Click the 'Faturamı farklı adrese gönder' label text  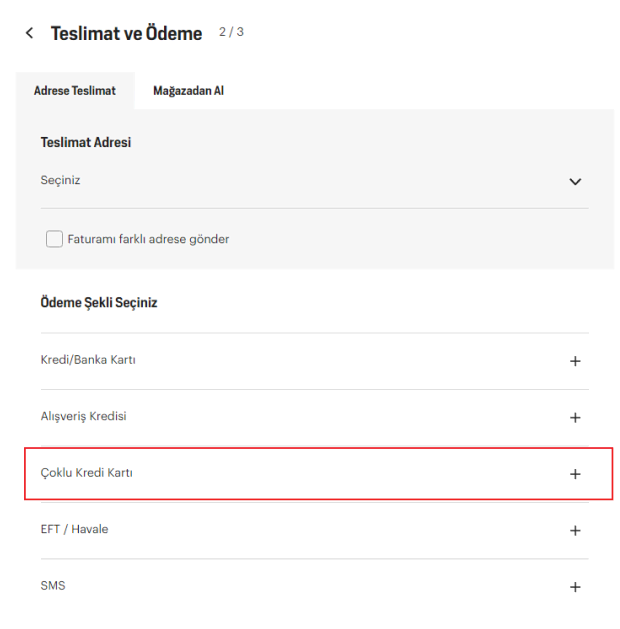pos(148,239)
